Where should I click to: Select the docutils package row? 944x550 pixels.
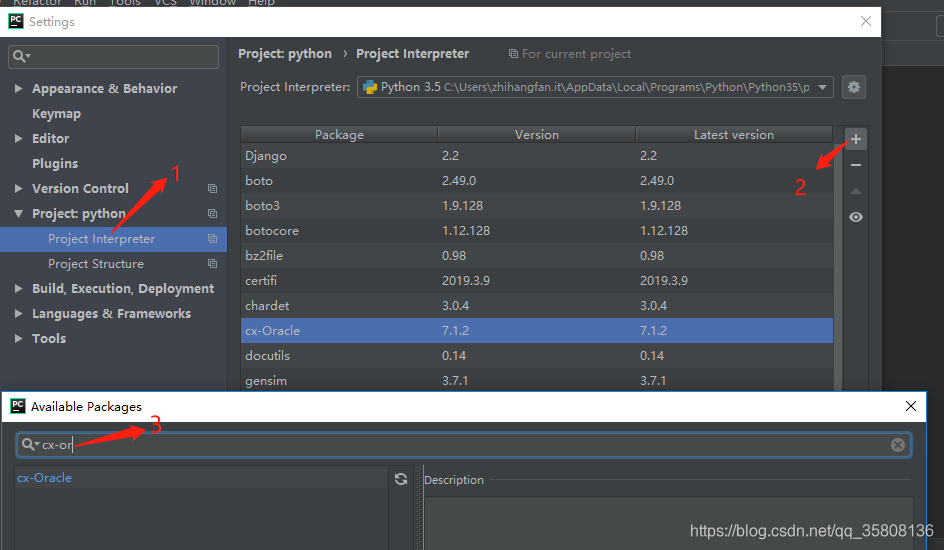(x=536, y=356)
